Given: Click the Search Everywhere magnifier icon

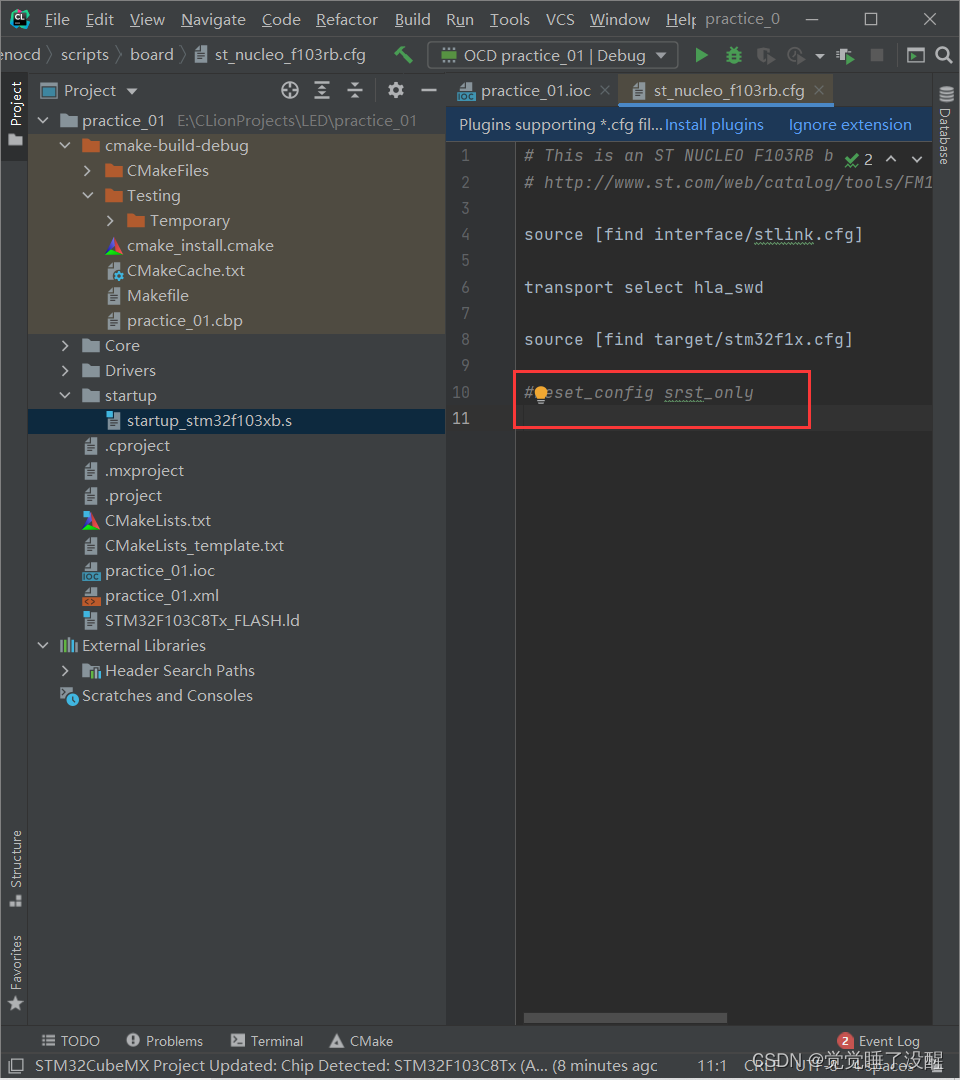Looking at the screenshot, I should pyautogui.click(x=943, y=55).
